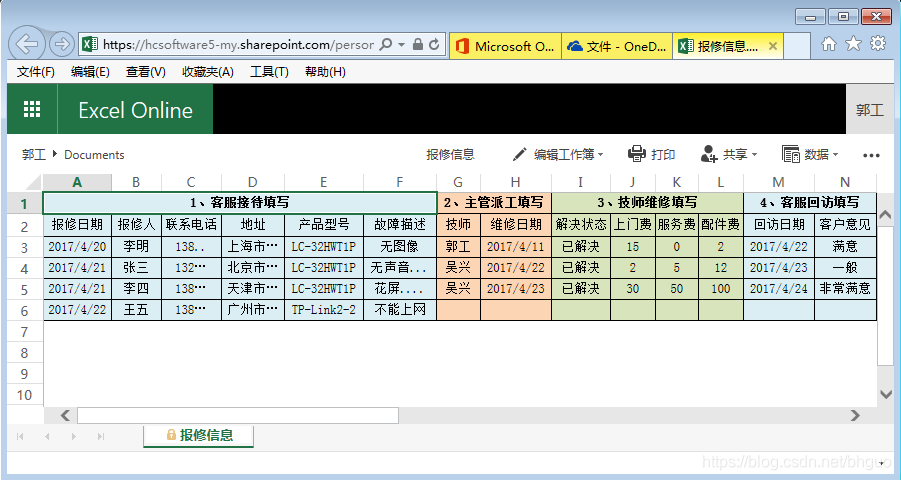
Task: Select column H header
Action: click(515, 182)
